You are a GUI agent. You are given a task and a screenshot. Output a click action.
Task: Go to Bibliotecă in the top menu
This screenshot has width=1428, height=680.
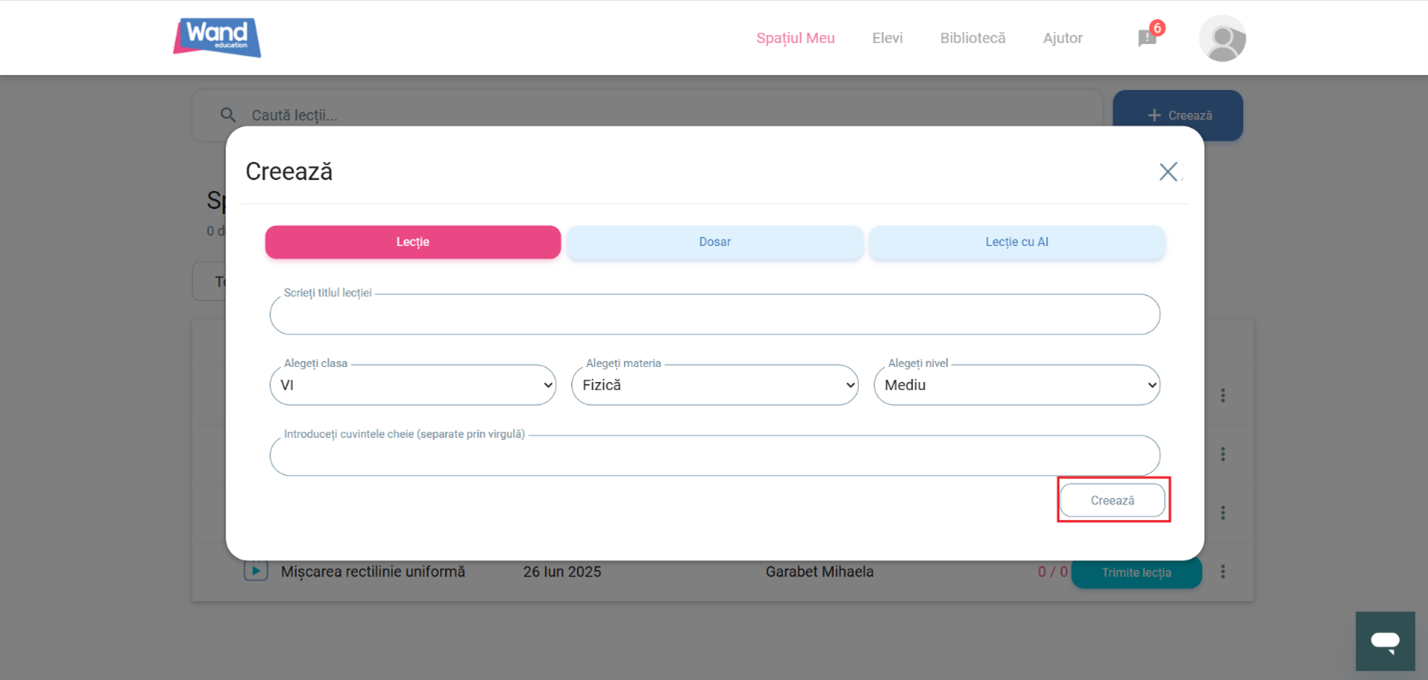pos(972,38)
